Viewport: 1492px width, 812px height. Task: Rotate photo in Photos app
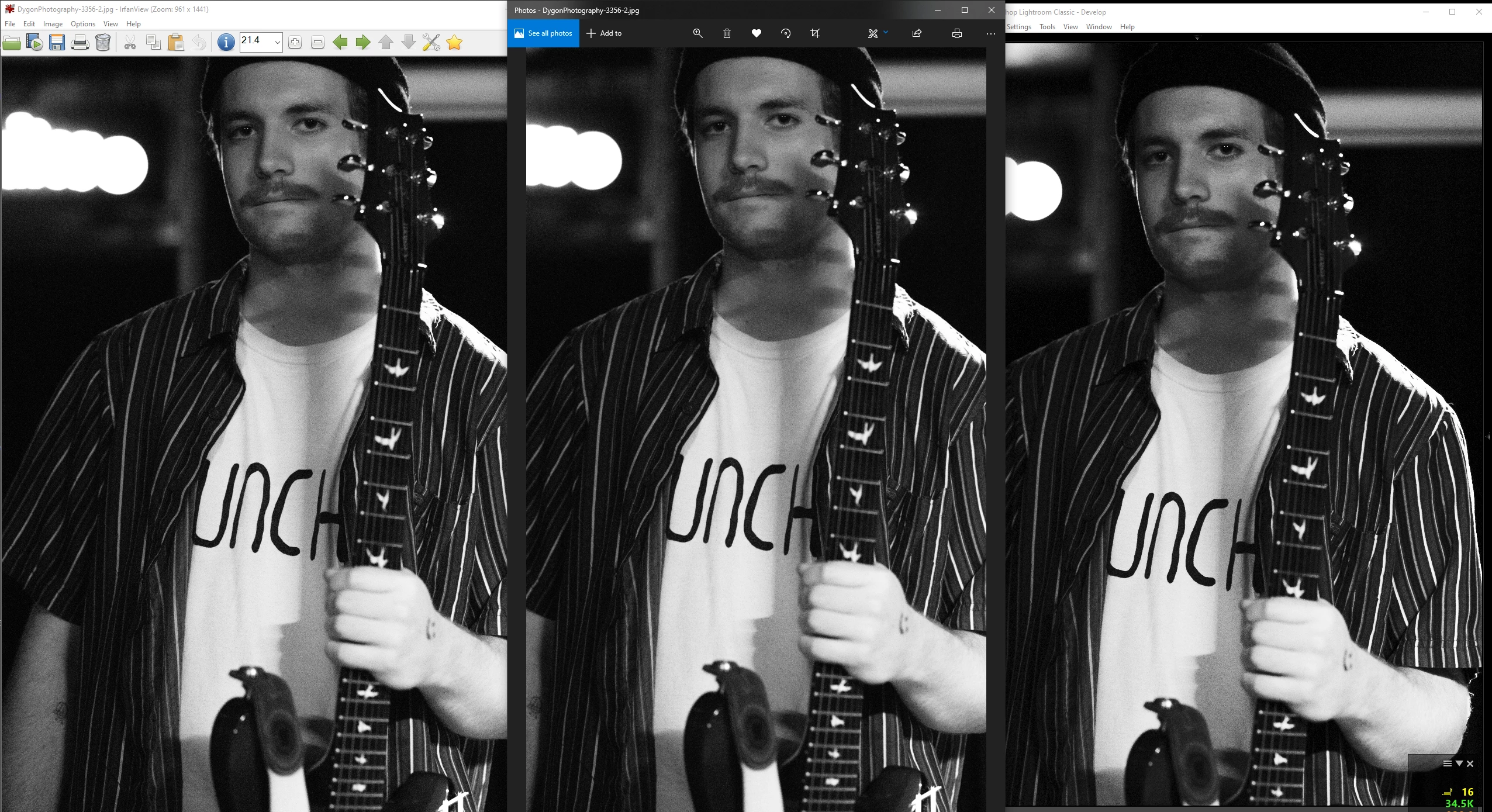click(x=786, y=33)
